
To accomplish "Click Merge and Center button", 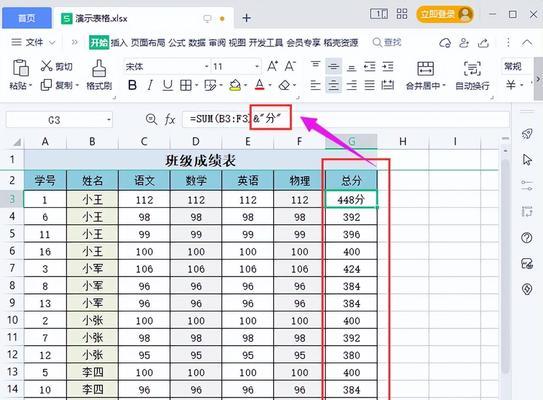I will click(x=425, y=76).
